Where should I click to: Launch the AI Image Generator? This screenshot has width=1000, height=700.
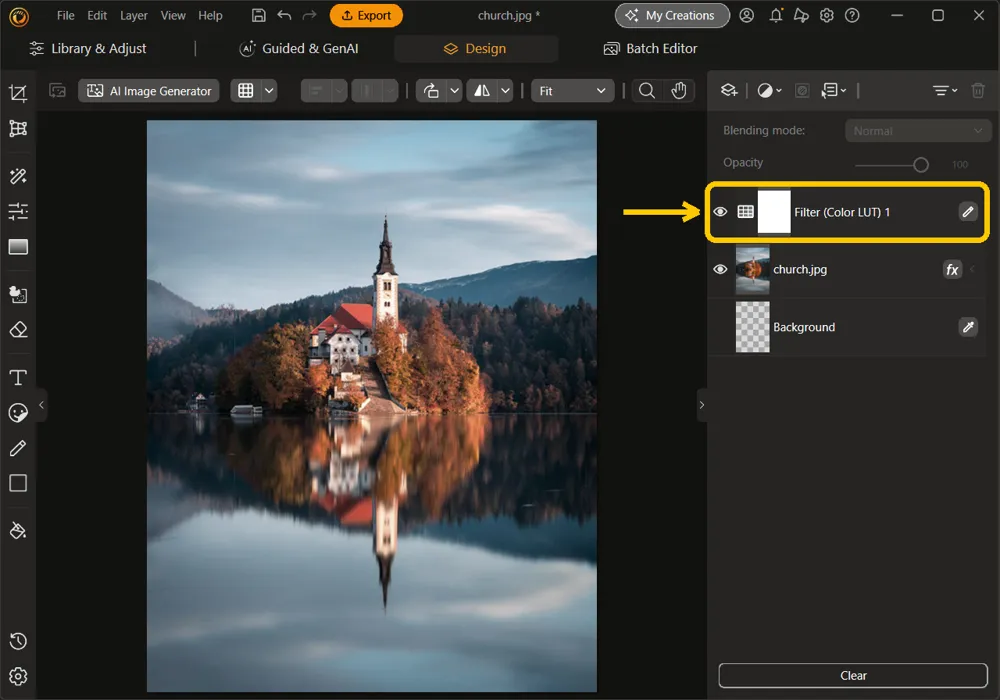coord(149,91)
